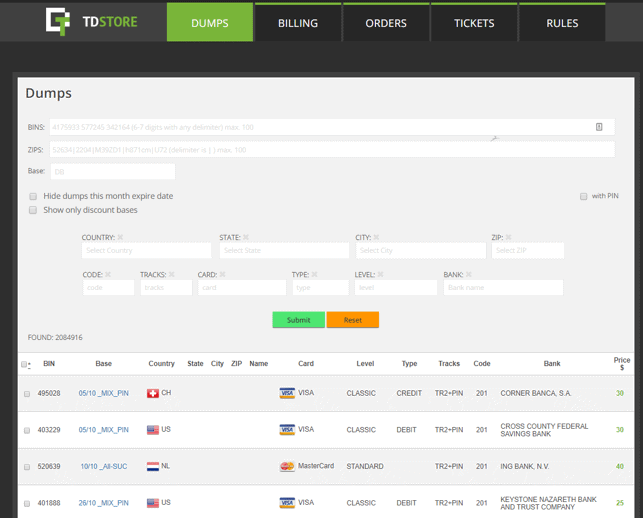The width and height of the screenshot is (643, 518).
Task: Open the level filter dropdown
Action: tap(396, 288)
